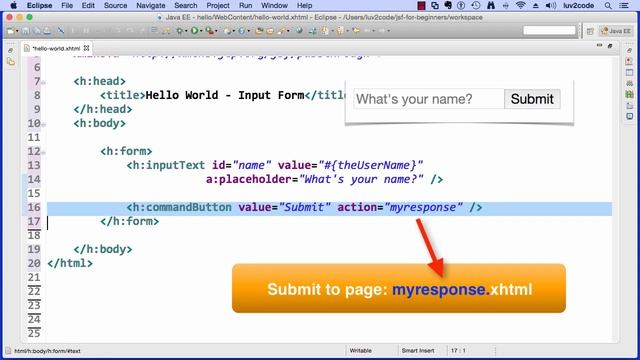The image size is (640, 360).
Task: Open the Edit menu
Action: 88,5
